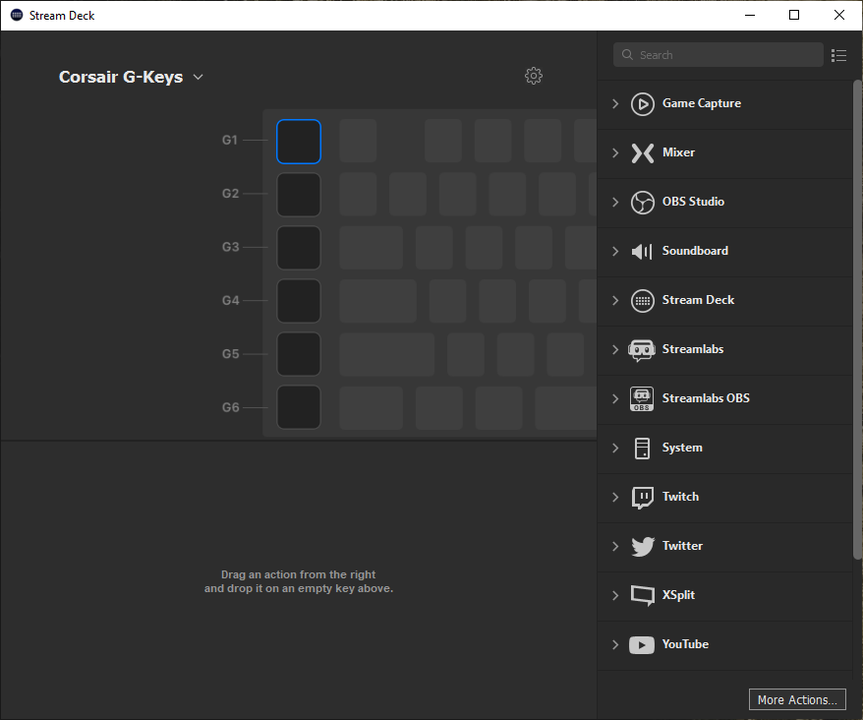Click the Game Capture category icon

(642, 104)
